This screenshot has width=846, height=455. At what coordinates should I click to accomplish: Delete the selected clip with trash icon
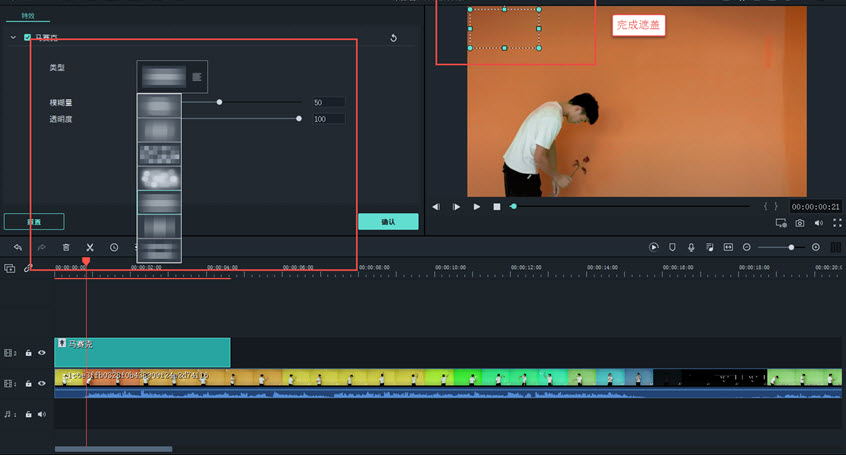click(66, 247)
